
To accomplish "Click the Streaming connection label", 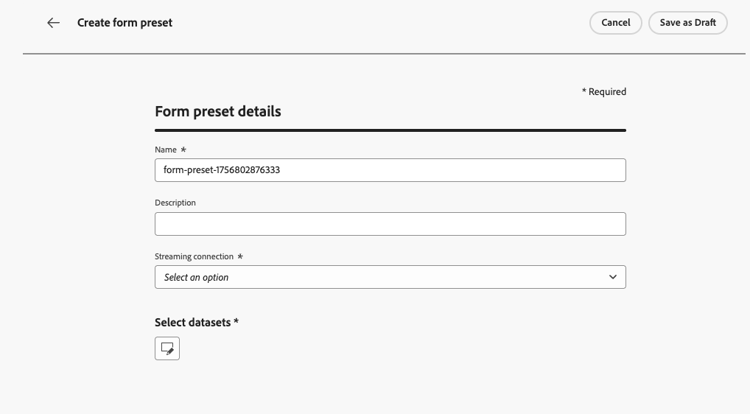I will pos(194,256).
